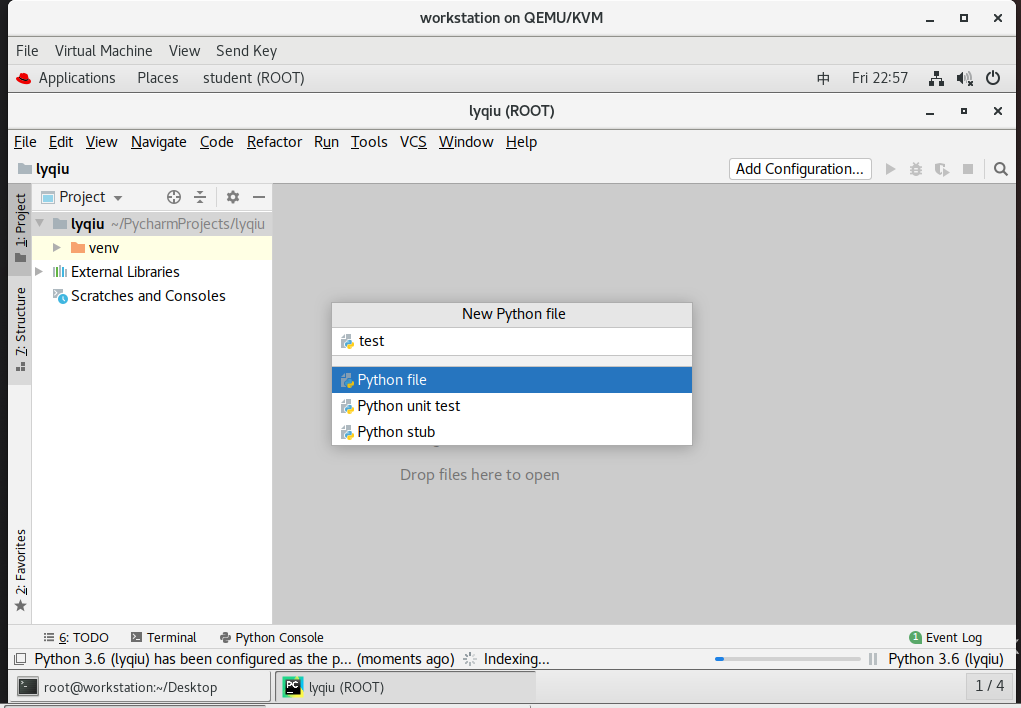Select Python unit test option
Viewport: 1021px width, 708px height.
click(512, 406)
